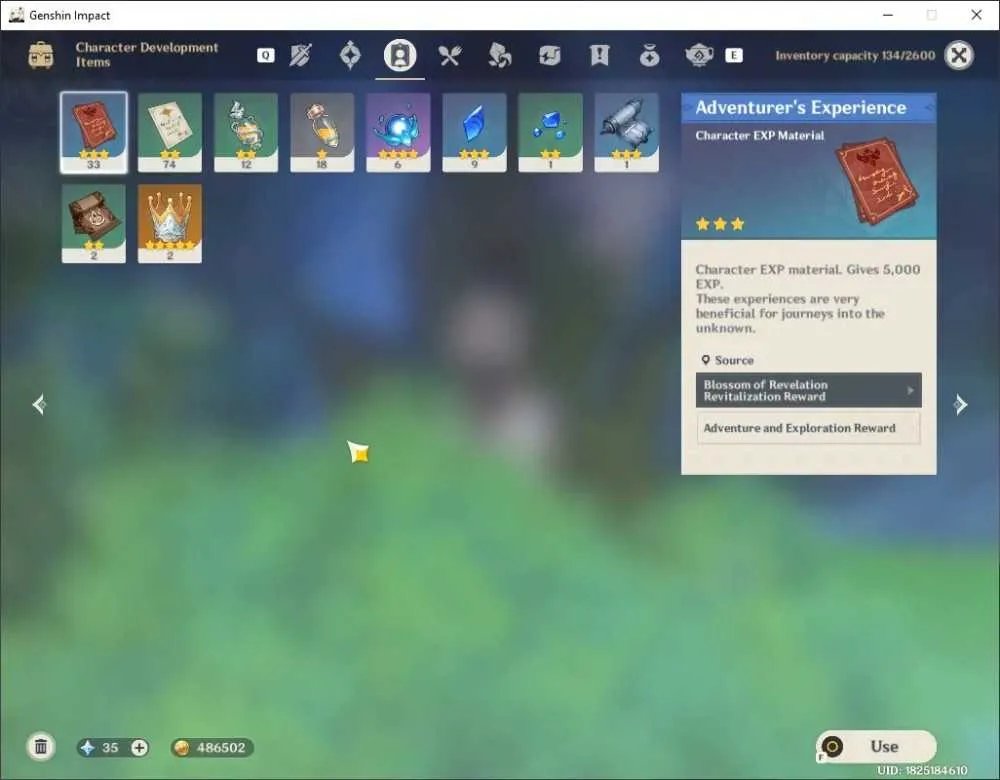Image resolution: width=1000 pixels, height=780 pixels.
Task: Select the Materials tab icon
Action: click(x=499, y=55)
